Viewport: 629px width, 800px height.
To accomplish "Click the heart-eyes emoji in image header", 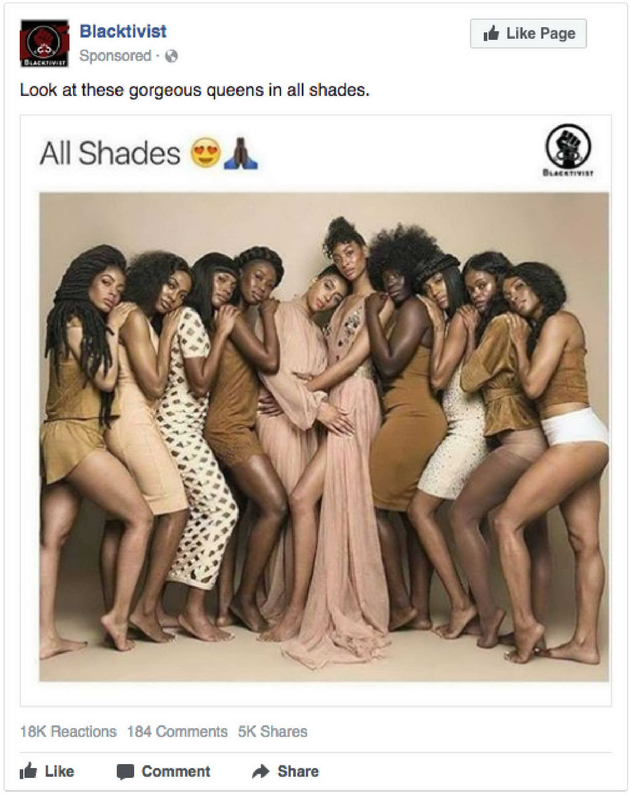I will point(206,153).
